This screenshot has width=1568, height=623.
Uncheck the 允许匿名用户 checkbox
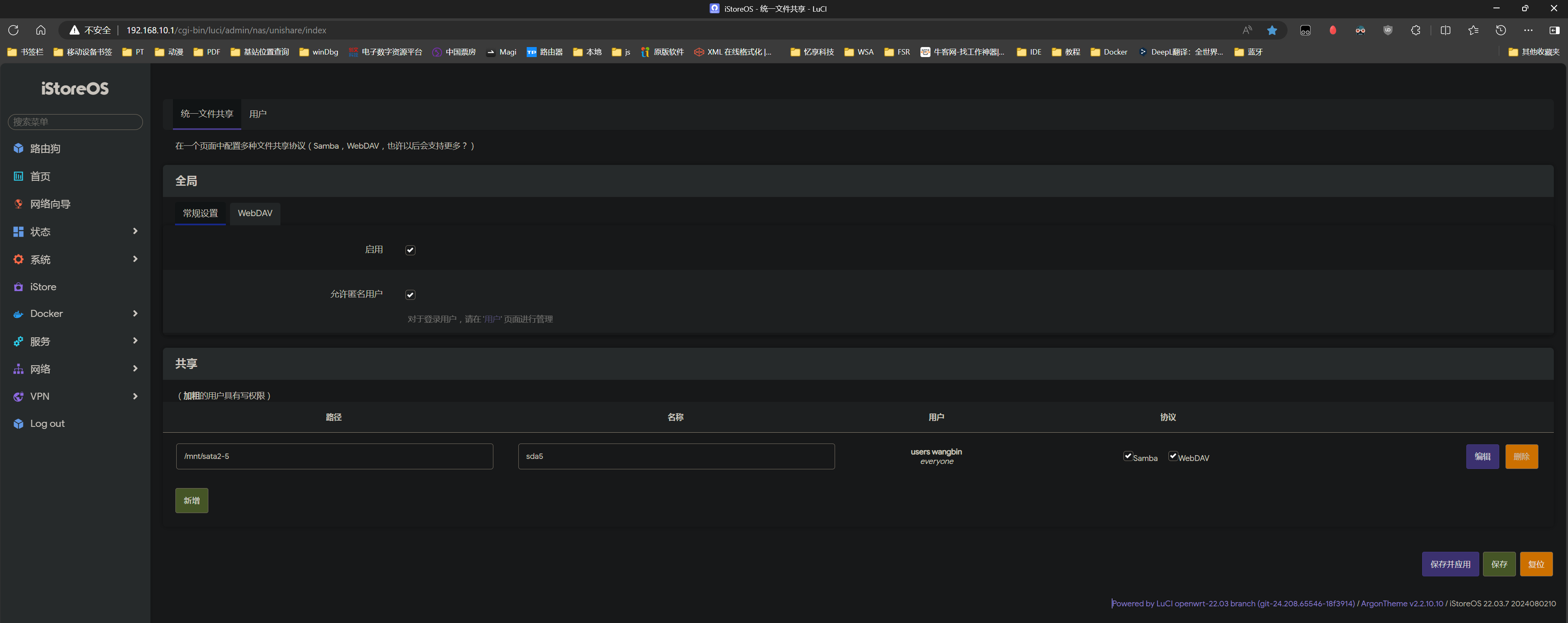coord(410,295)
